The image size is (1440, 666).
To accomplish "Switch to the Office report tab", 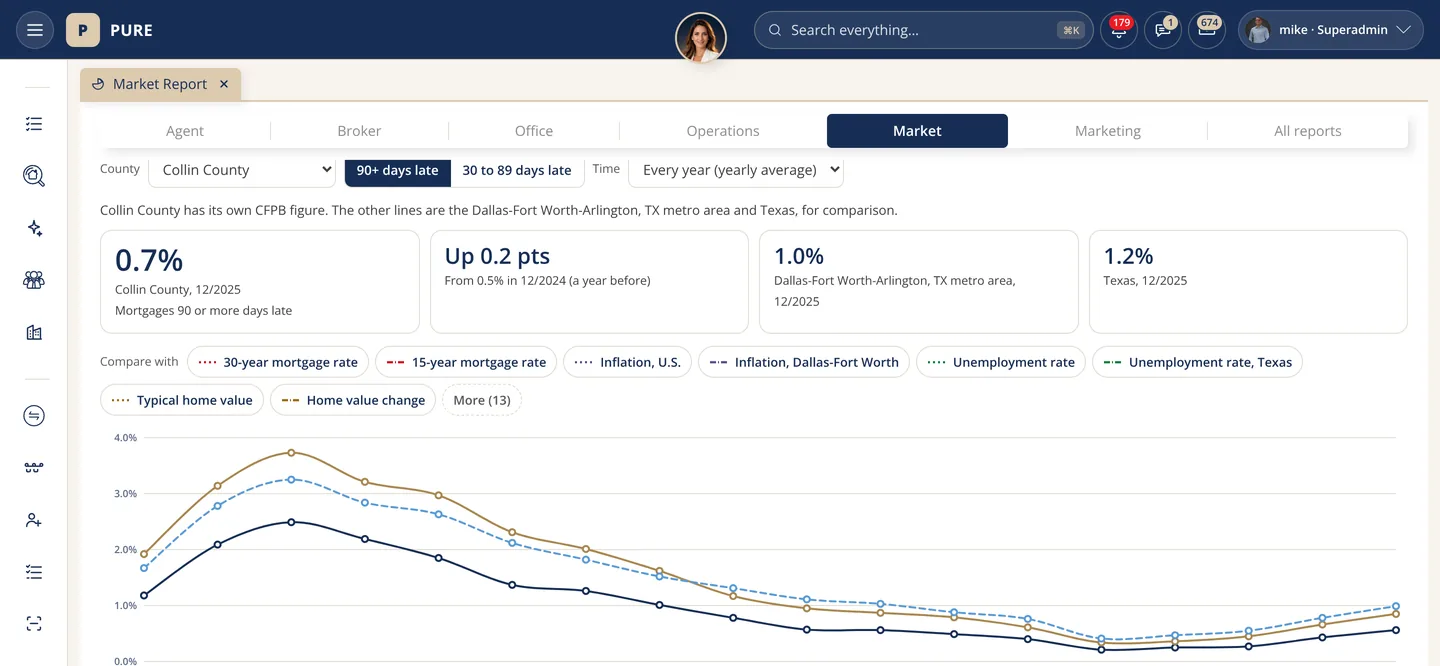I will coord(534,131).
